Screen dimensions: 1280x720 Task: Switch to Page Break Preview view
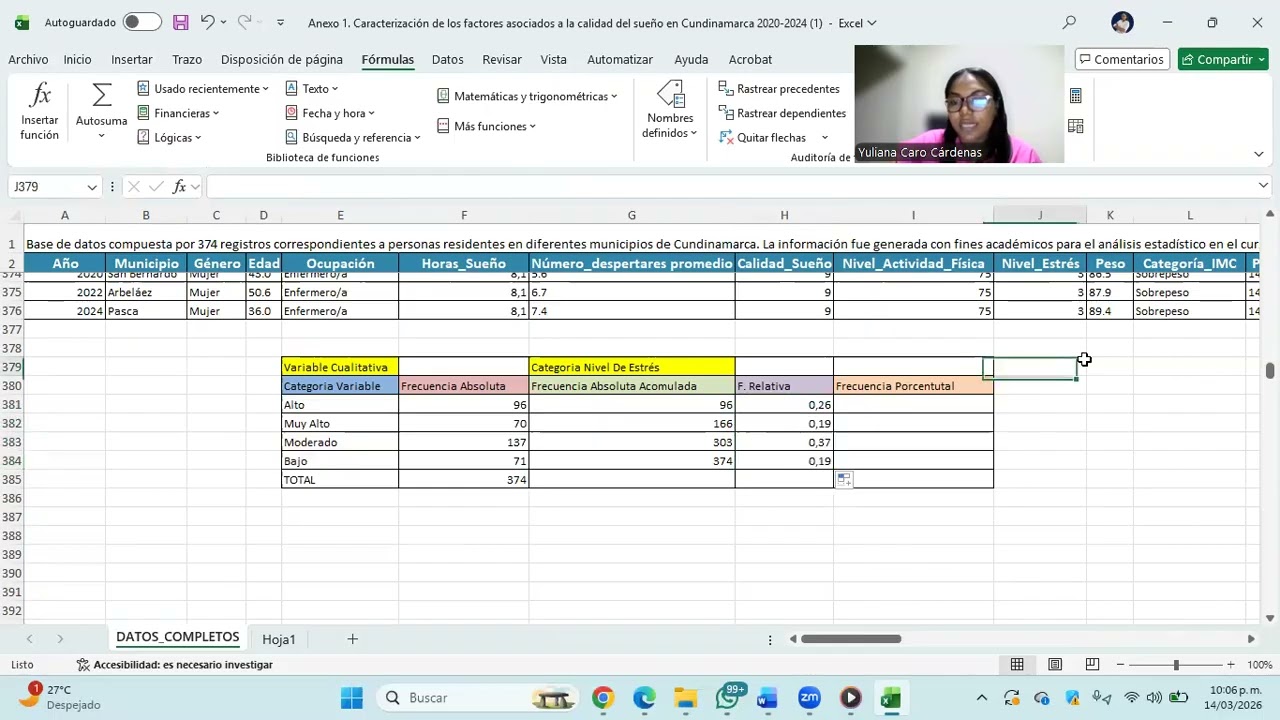click(x=1092, y=665)
